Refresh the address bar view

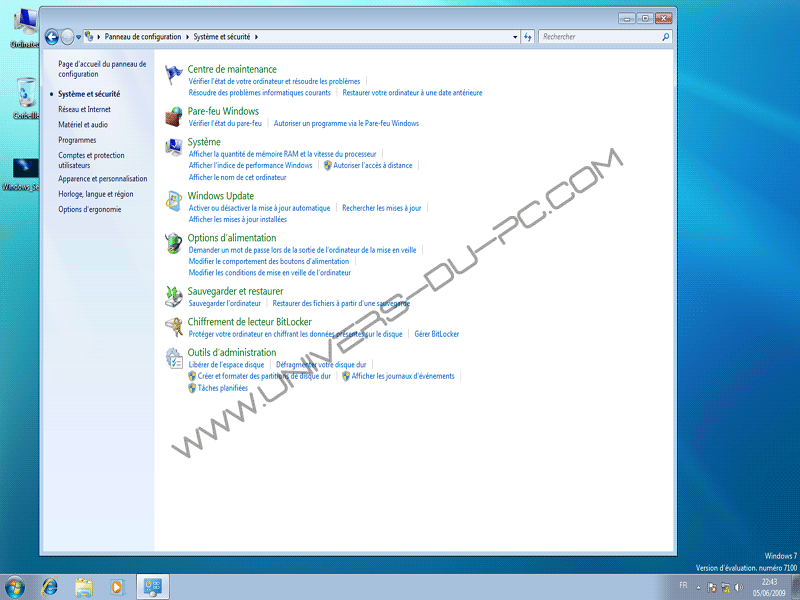pos(528,37)
